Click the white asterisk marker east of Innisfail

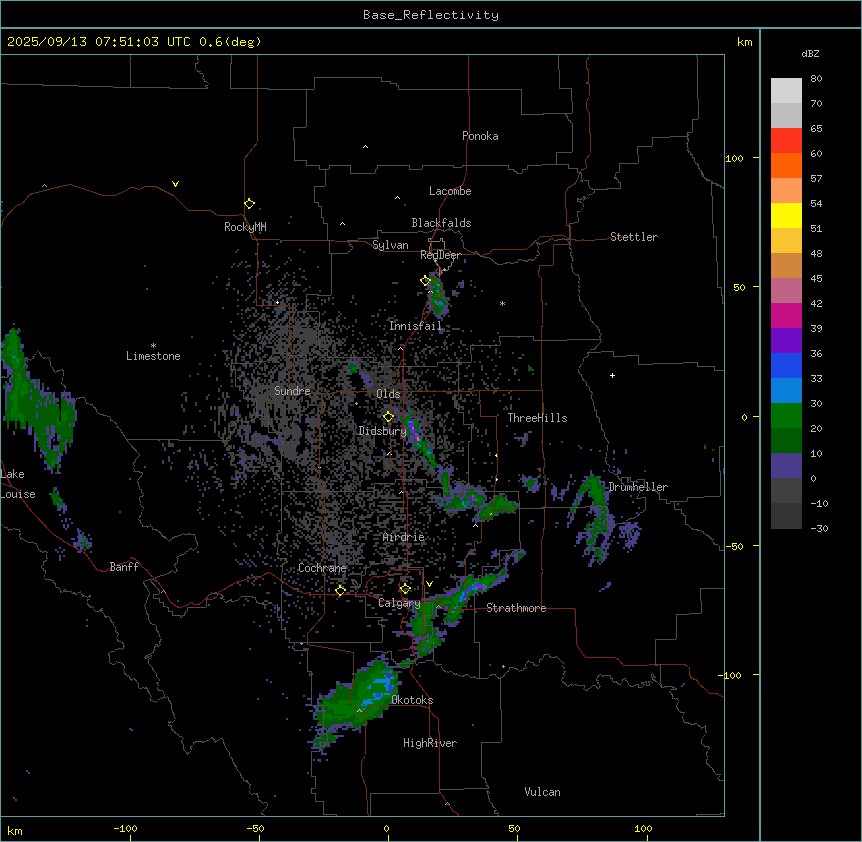pos(502,304)
